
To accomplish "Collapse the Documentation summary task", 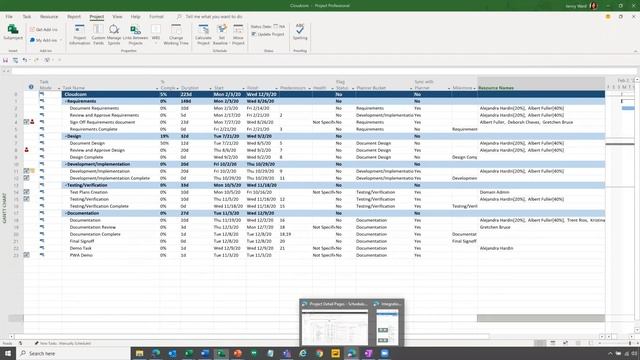I will tap(66, 213).
